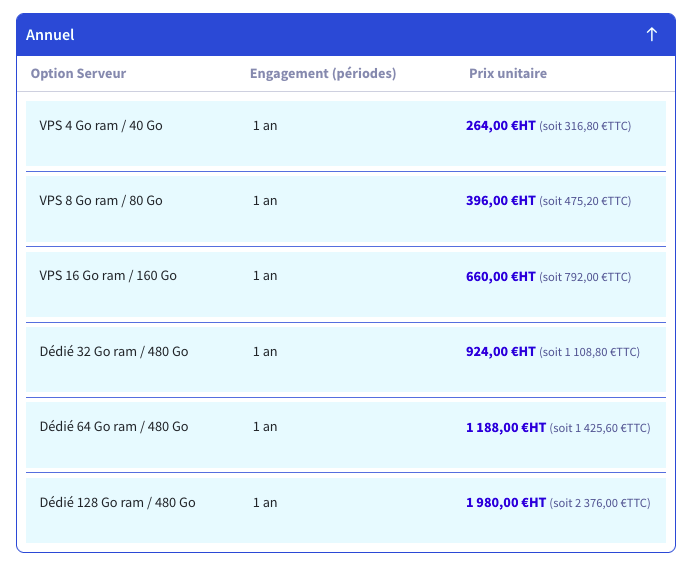Collapse the Annuel section with arrow icon

(x=651, y=34)
